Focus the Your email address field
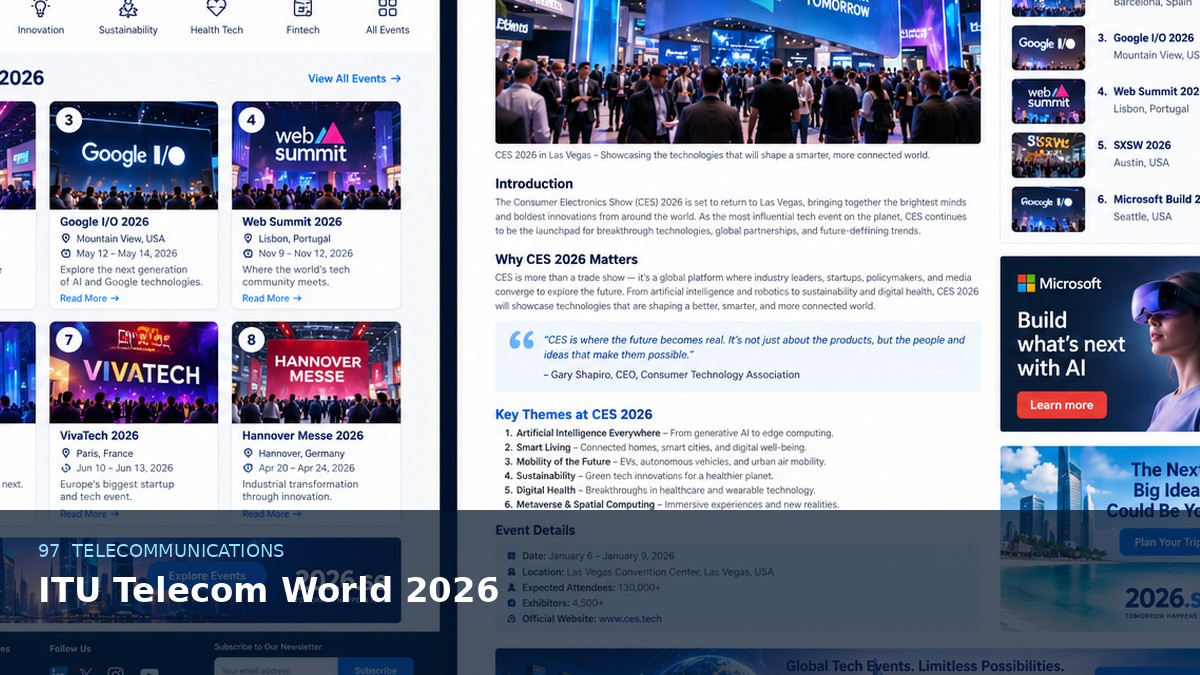The image size is (1200, 675). coord(276,670)
